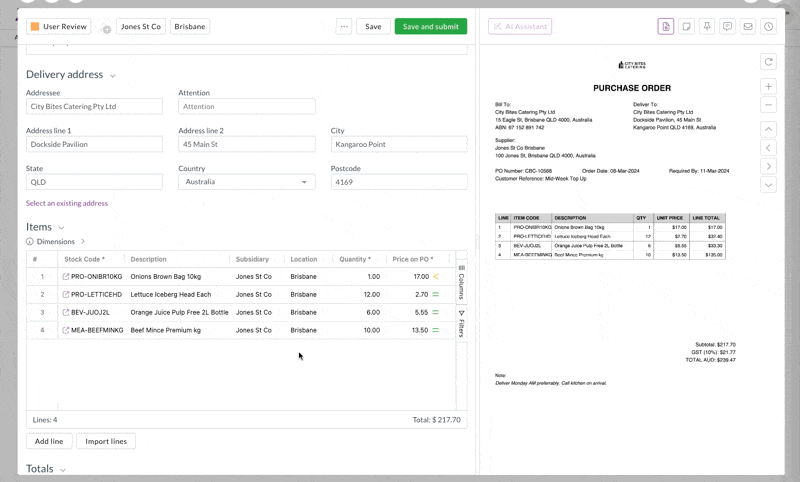The width and height of the screenshot is (800, 482).
Task: Go to the first page with up chevron
Action: 768,130
